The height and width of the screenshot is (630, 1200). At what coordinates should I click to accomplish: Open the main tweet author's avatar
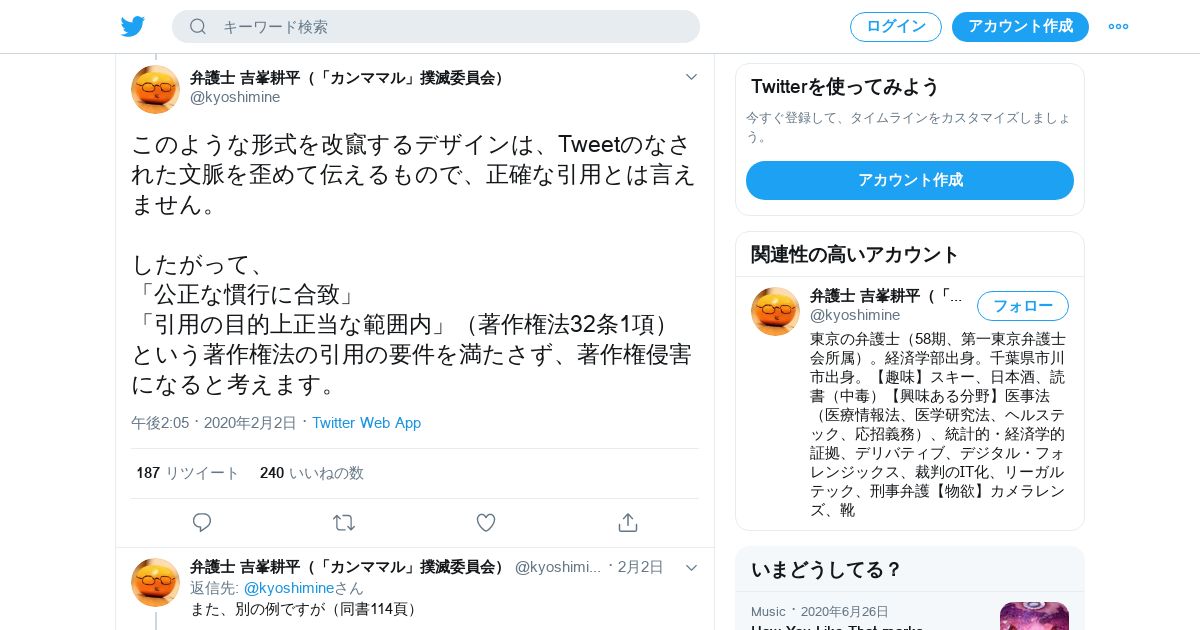coord(155,89)
